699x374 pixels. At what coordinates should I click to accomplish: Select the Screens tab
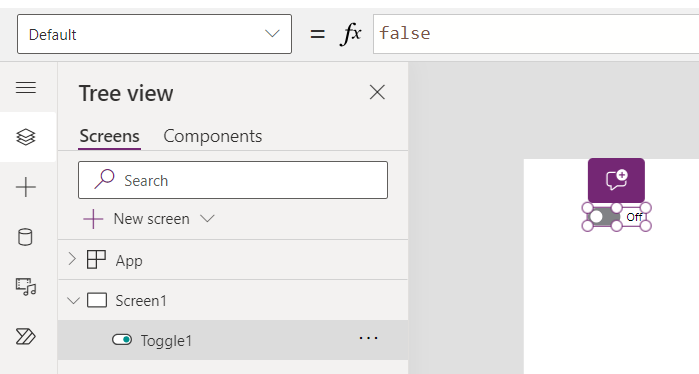[x=109, y=136]
